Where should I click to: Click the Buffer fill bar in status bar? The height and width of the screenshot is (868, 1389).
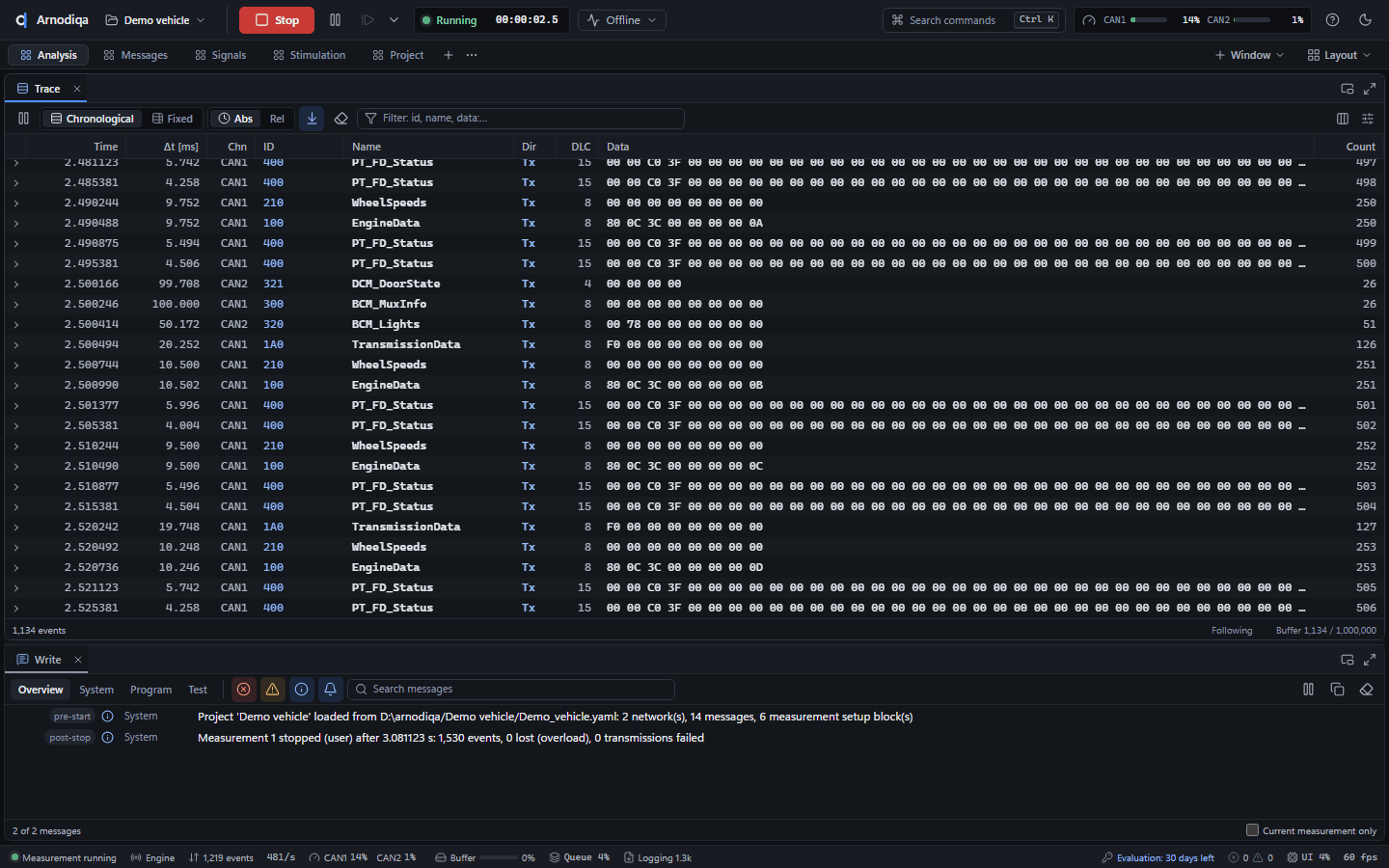point(498,857)
